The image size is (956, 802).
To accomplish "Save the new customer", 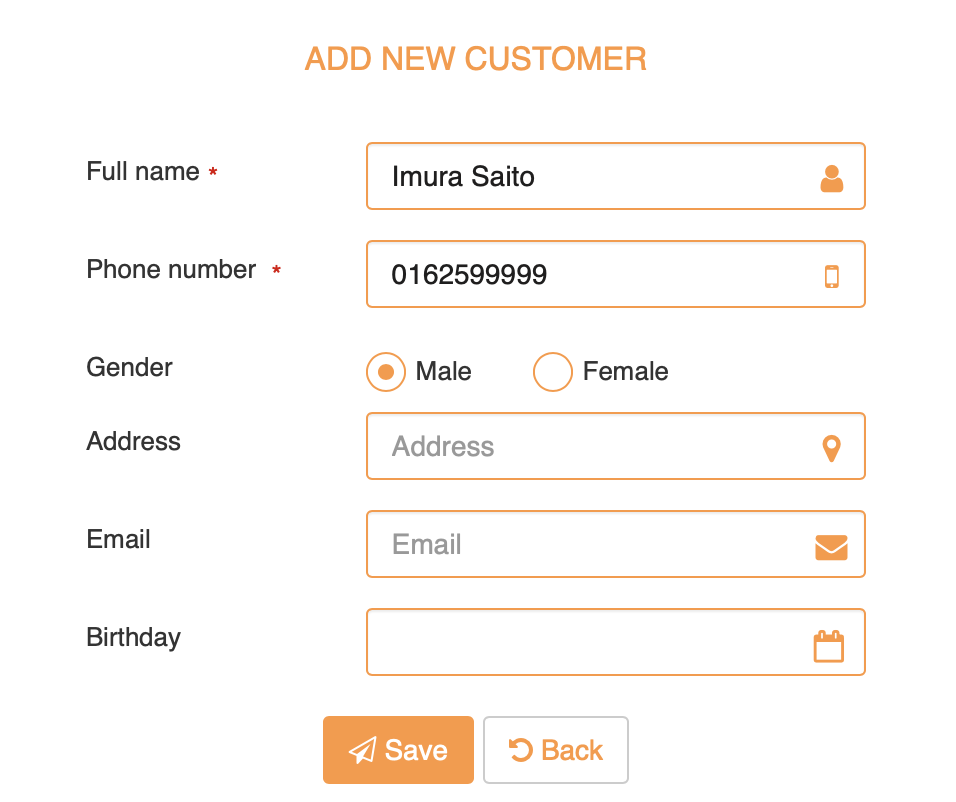I will 398,750.
